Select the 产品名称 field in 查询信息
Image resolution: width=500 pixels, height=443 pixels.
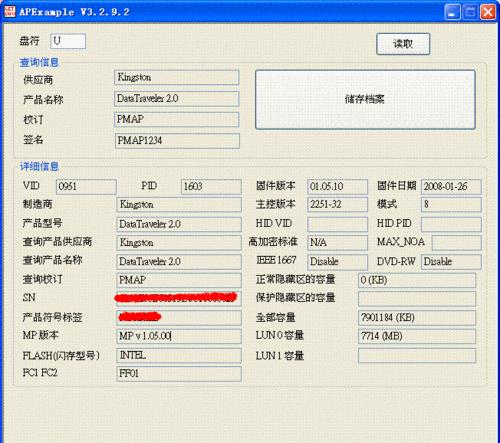coord(177,99)
